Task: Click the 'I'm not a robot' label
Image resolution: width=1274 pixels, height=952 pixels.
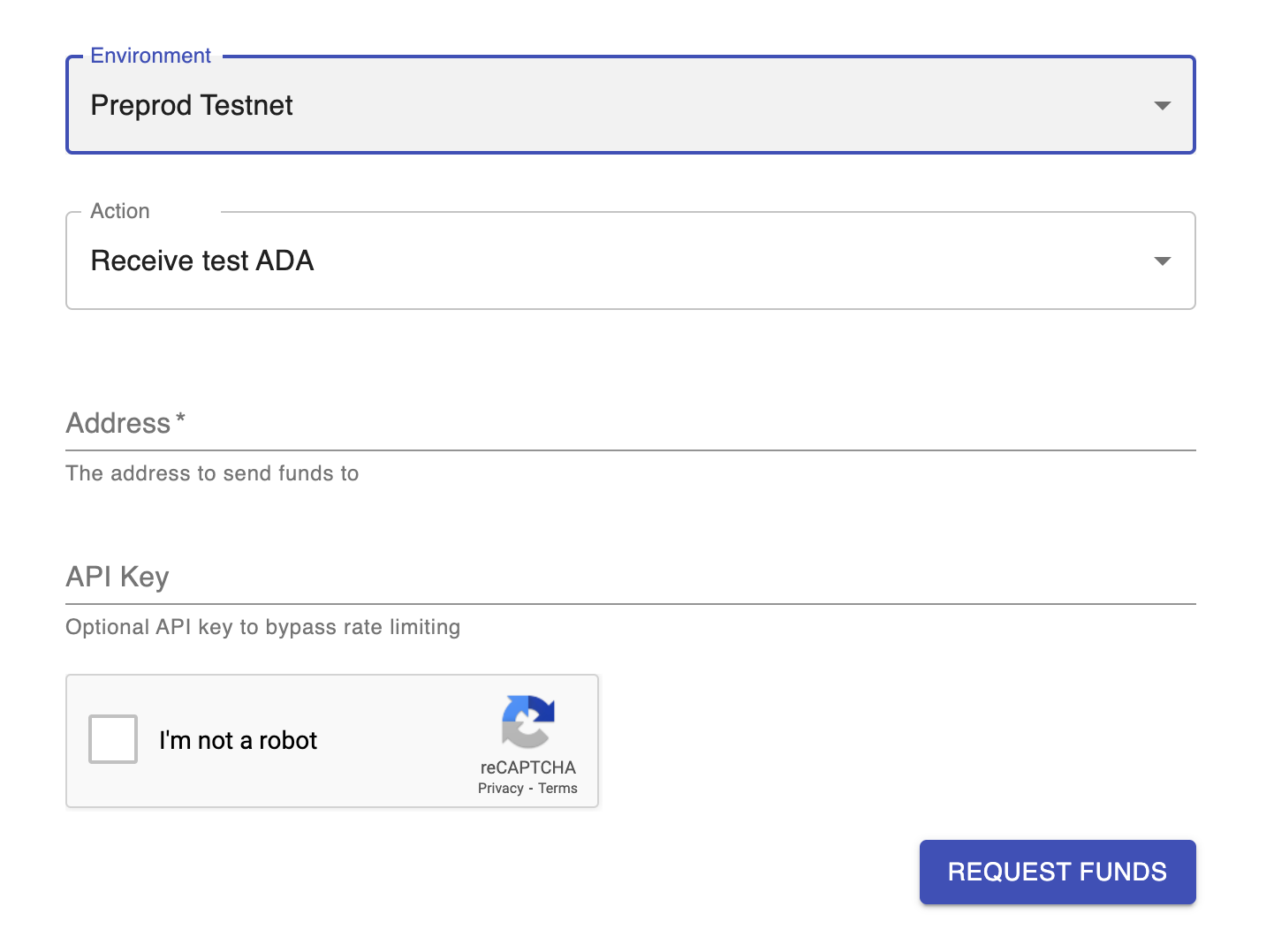Action: tap(238, 740)
